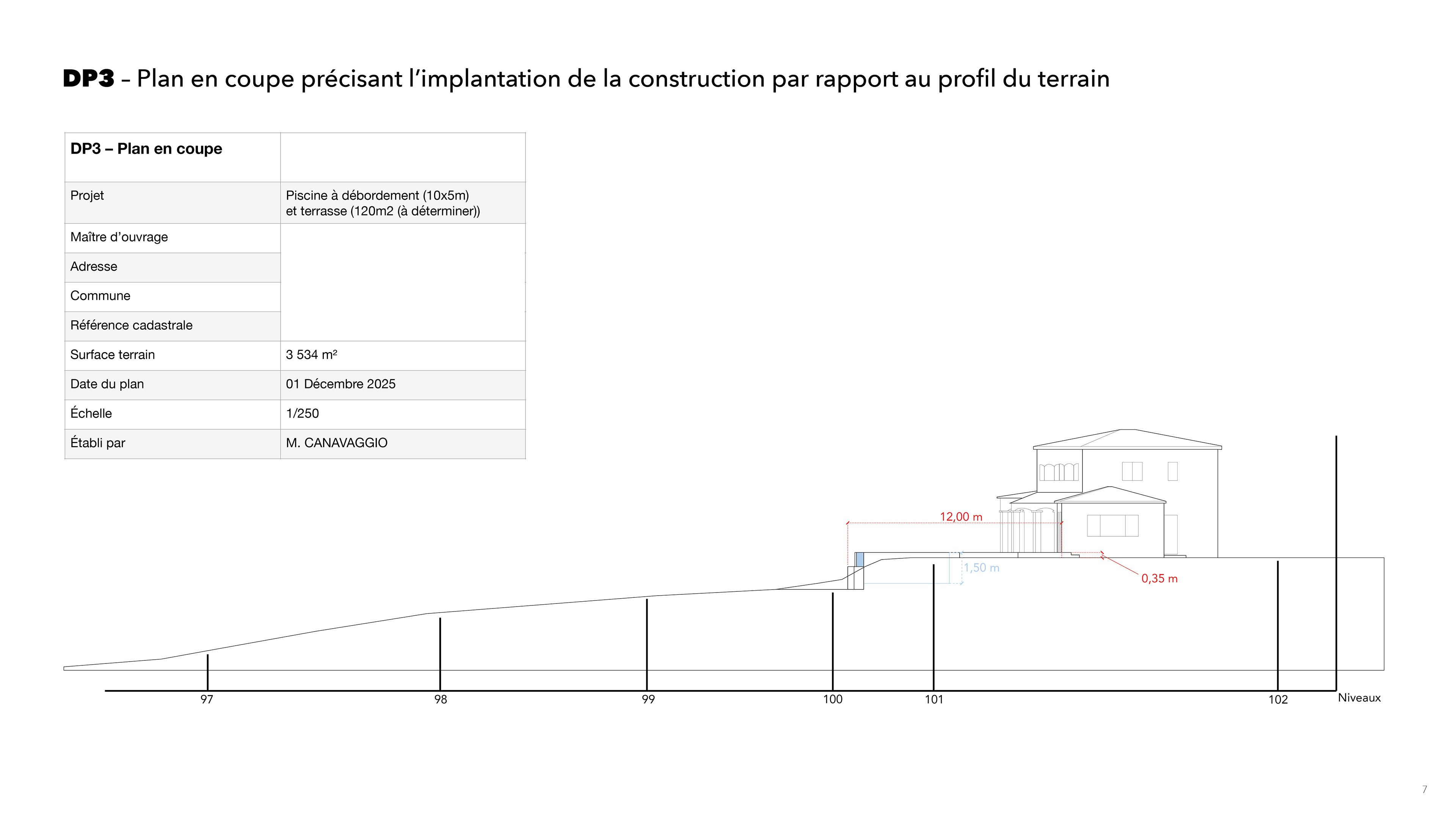
Task: Click the red '12,00 m' dimension label
Action: point(961,517)
